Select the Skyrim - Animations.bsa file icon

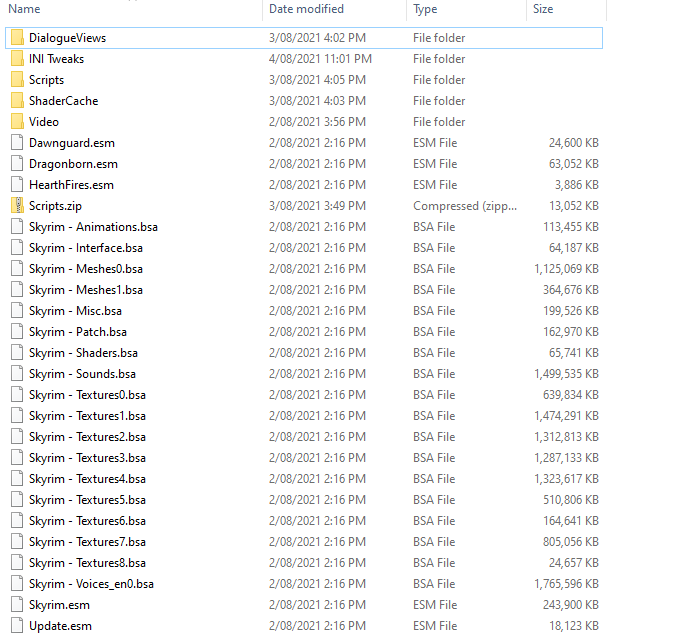click(17, 227)
